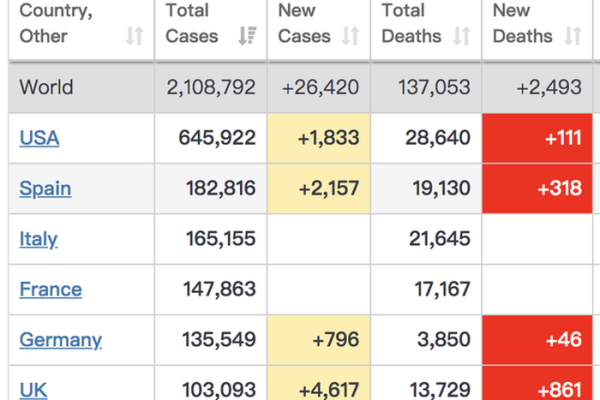600x400 pixels.
Task: Select Italy total deaths value 21,645
Action: pos(439,239)
